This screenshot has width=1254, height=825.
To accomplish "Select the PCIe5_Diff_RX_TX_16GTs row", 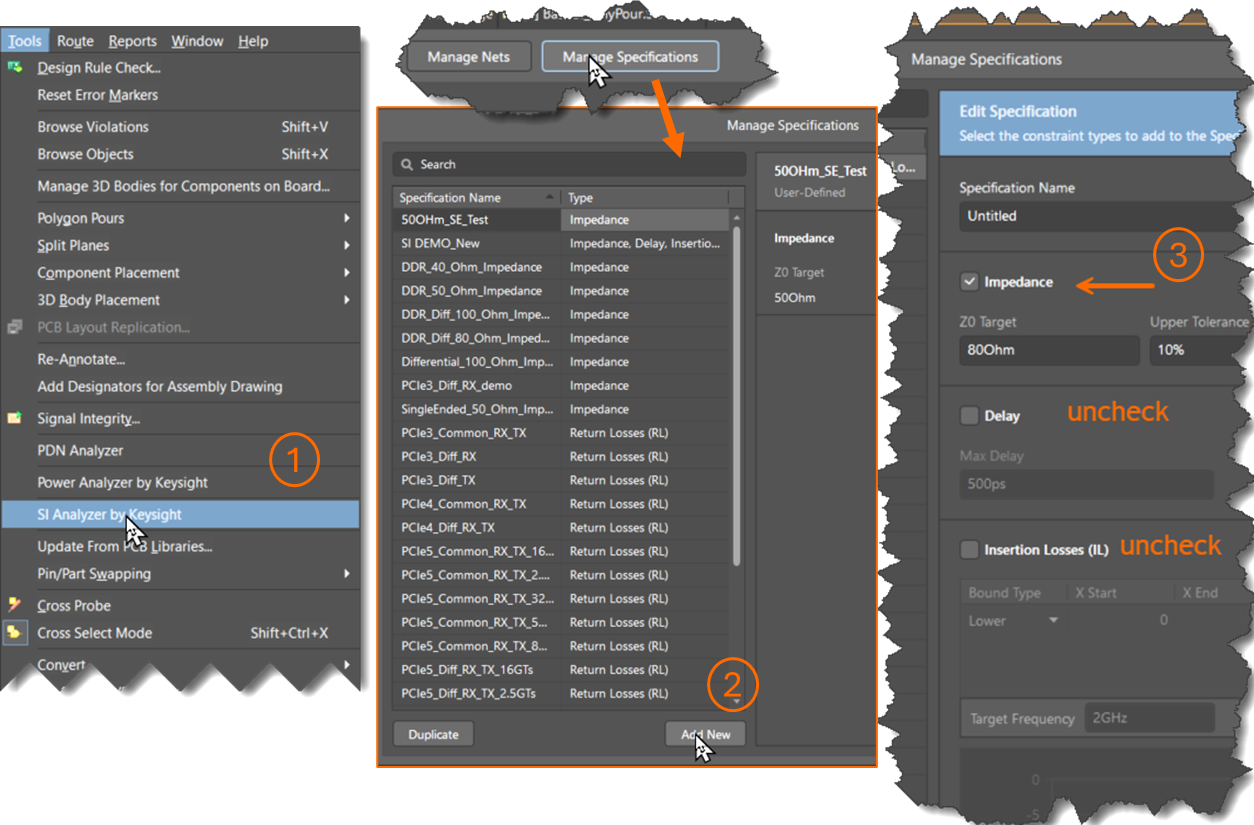I will (562, 670).
